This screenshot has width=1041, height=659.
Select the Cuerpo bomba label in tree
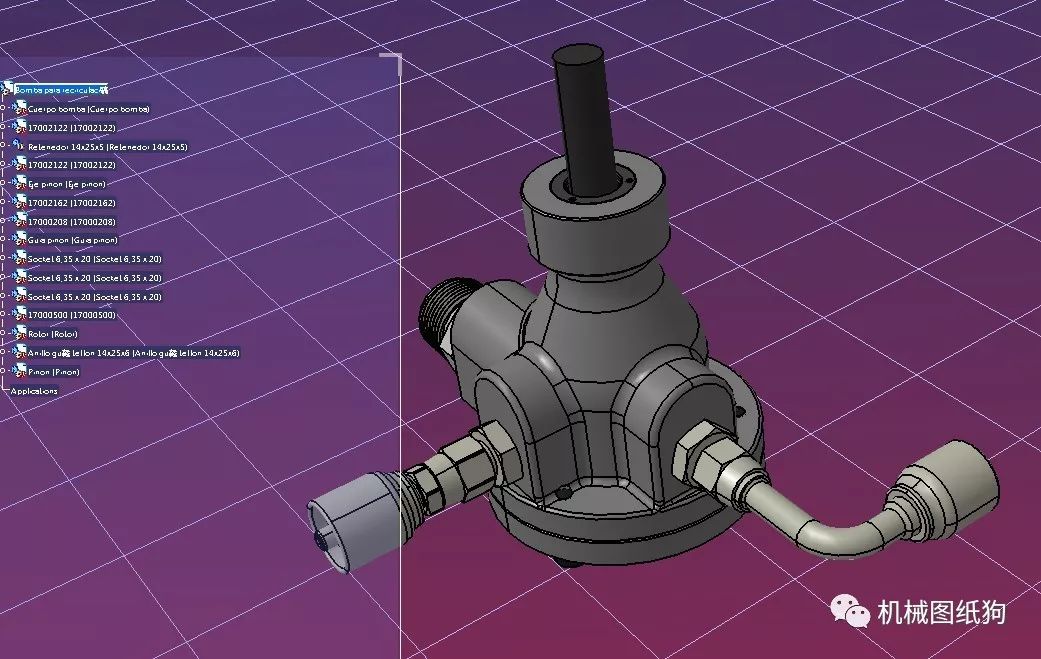88,109
